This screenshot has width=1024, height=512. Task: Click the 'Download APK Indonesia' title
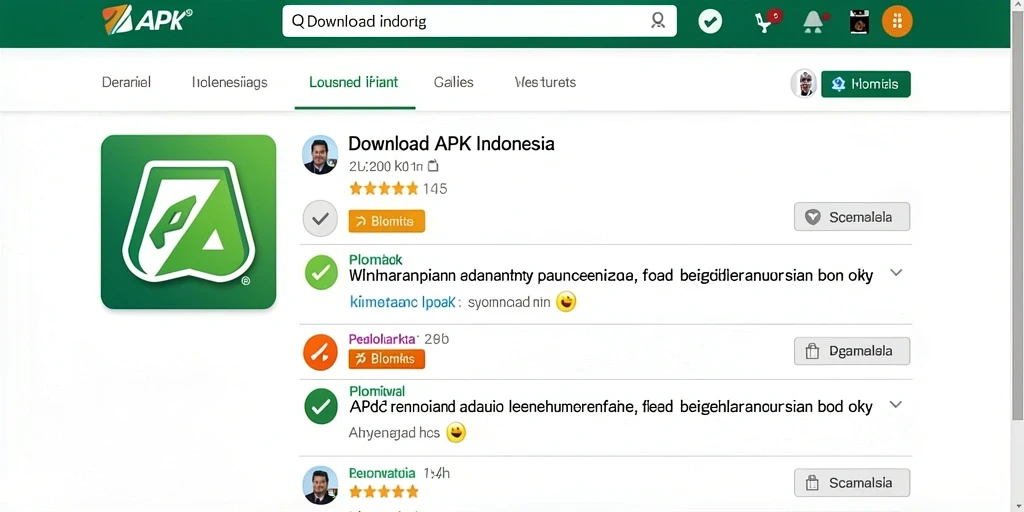(451, 143)
